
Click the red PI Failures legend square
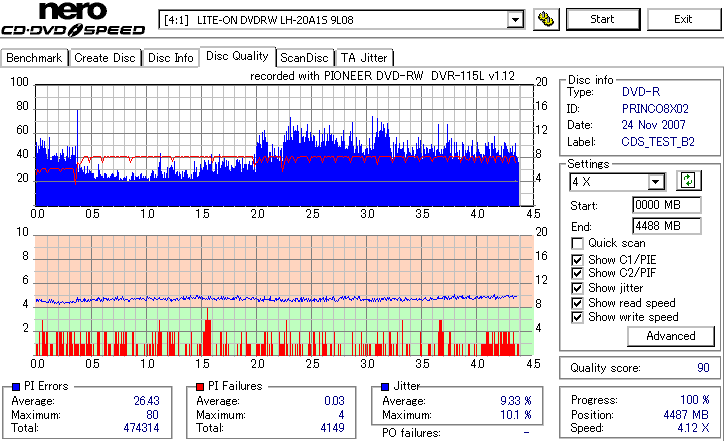click(x=200, y=387)
